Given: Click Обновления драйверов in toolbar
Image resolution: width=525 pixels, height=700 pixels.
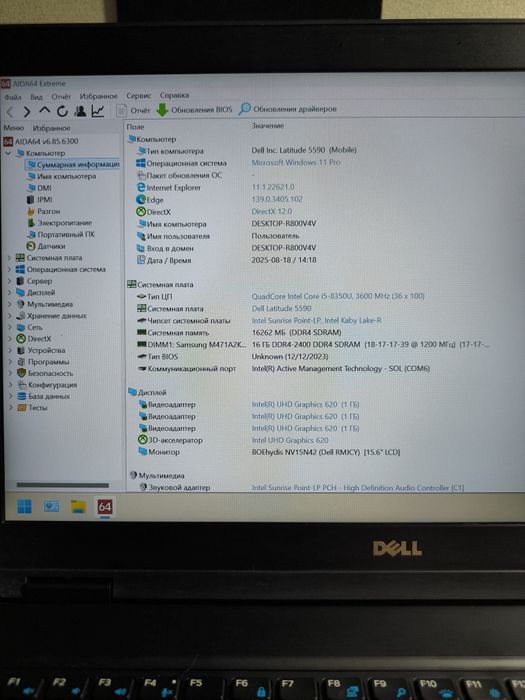Looking at the screenshot, I should 288,109.
